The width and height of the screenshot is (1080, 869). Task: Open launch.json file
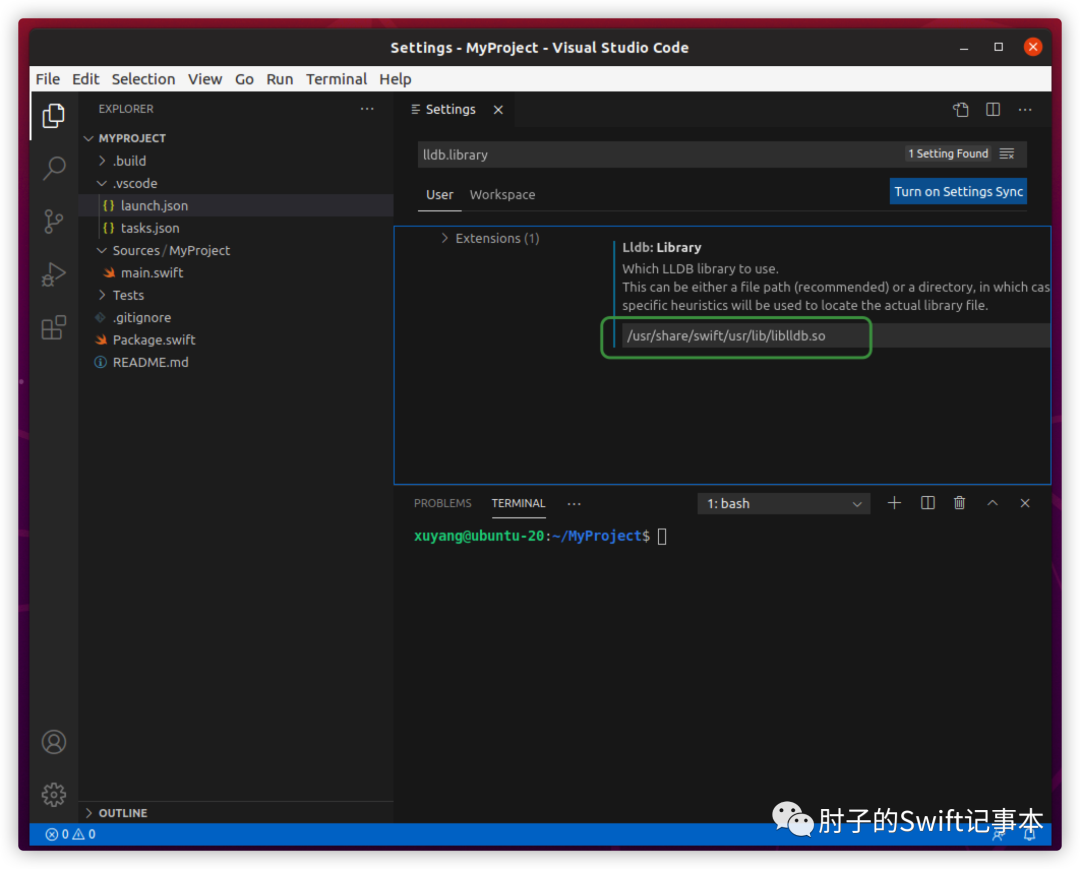[236, 205]
